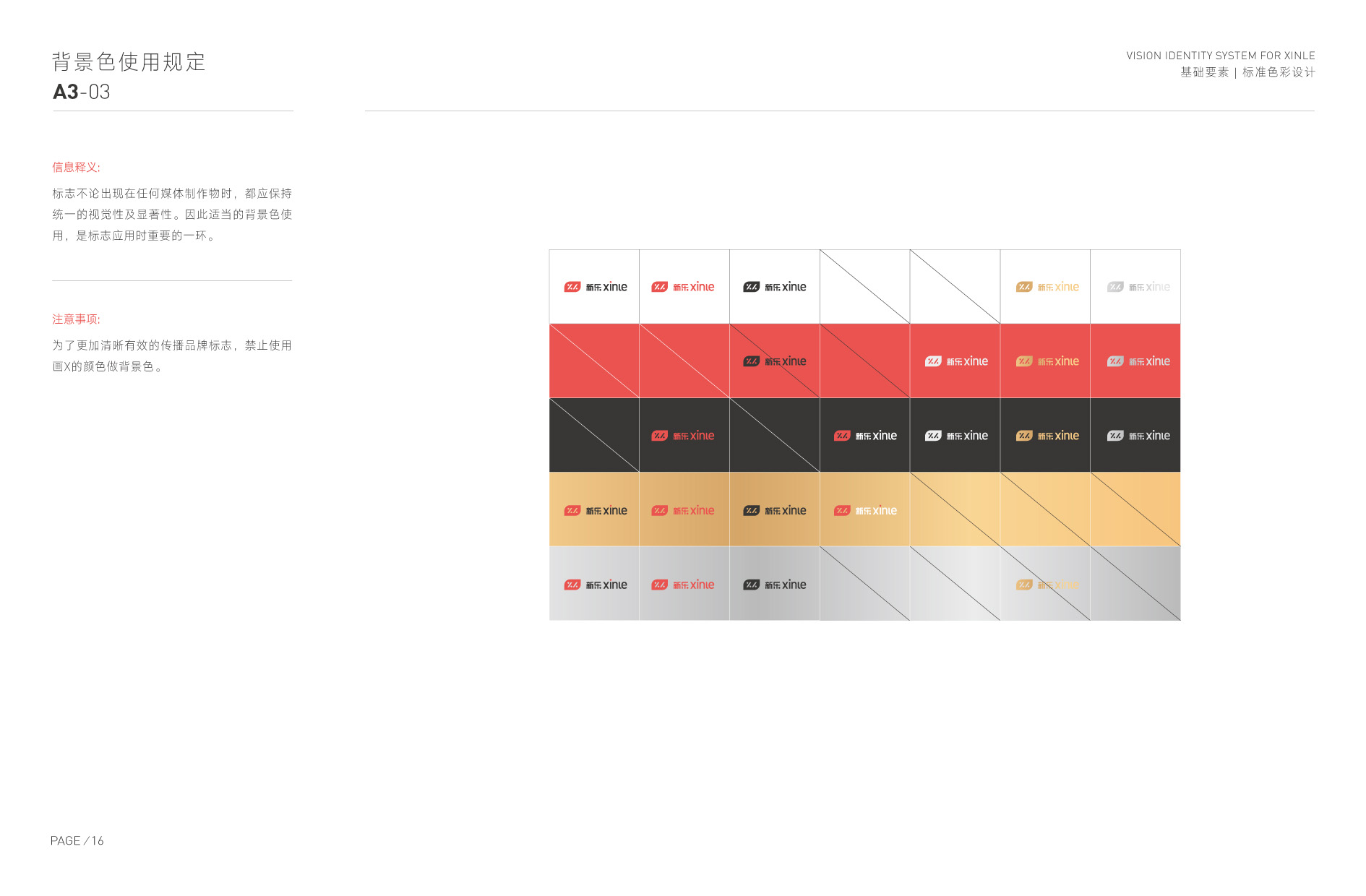Screen dimensions: 1366x896
Task: Click the all-red Xinle logo on gold background
Action: (683, 511)
